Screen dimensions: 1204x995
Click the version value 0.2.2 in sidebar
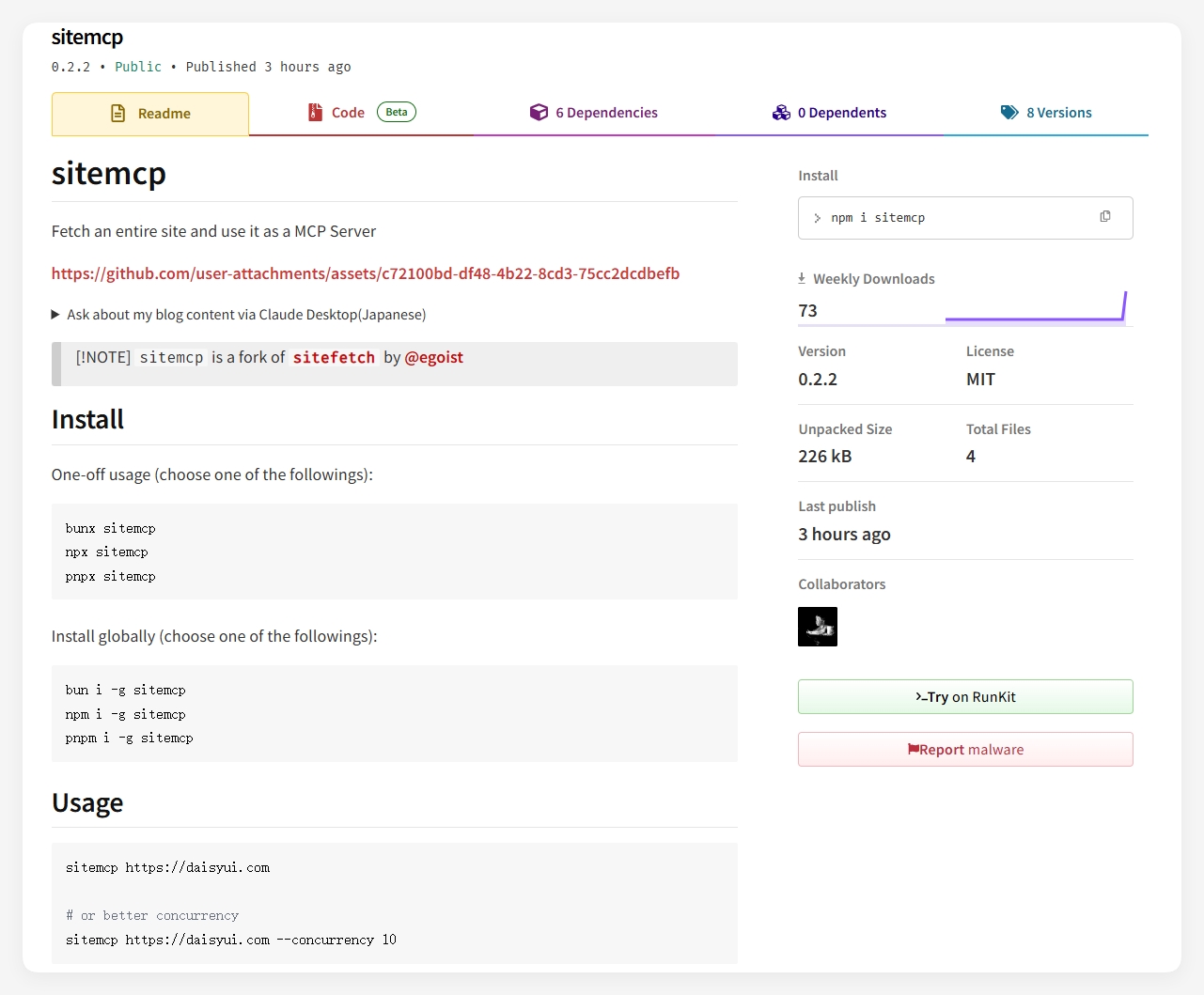(818, 380)
